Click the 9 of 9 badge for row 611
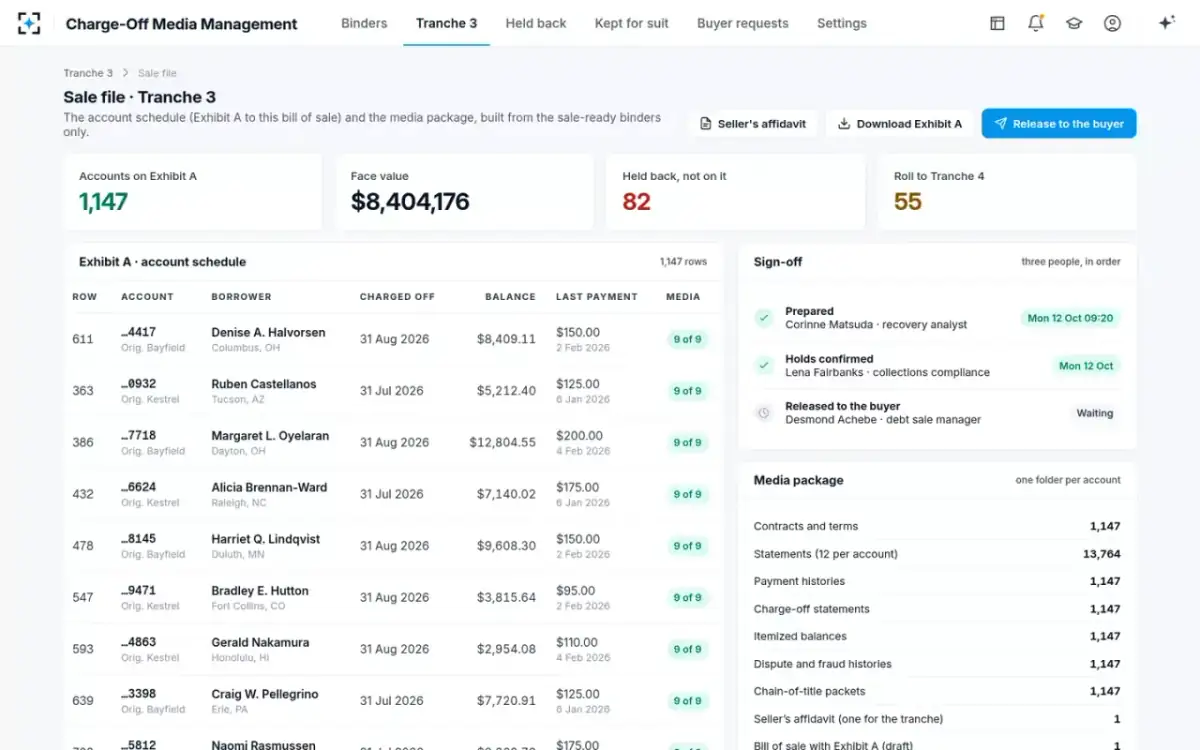Viewport: 1200px width, 750px height. point(687,339)
